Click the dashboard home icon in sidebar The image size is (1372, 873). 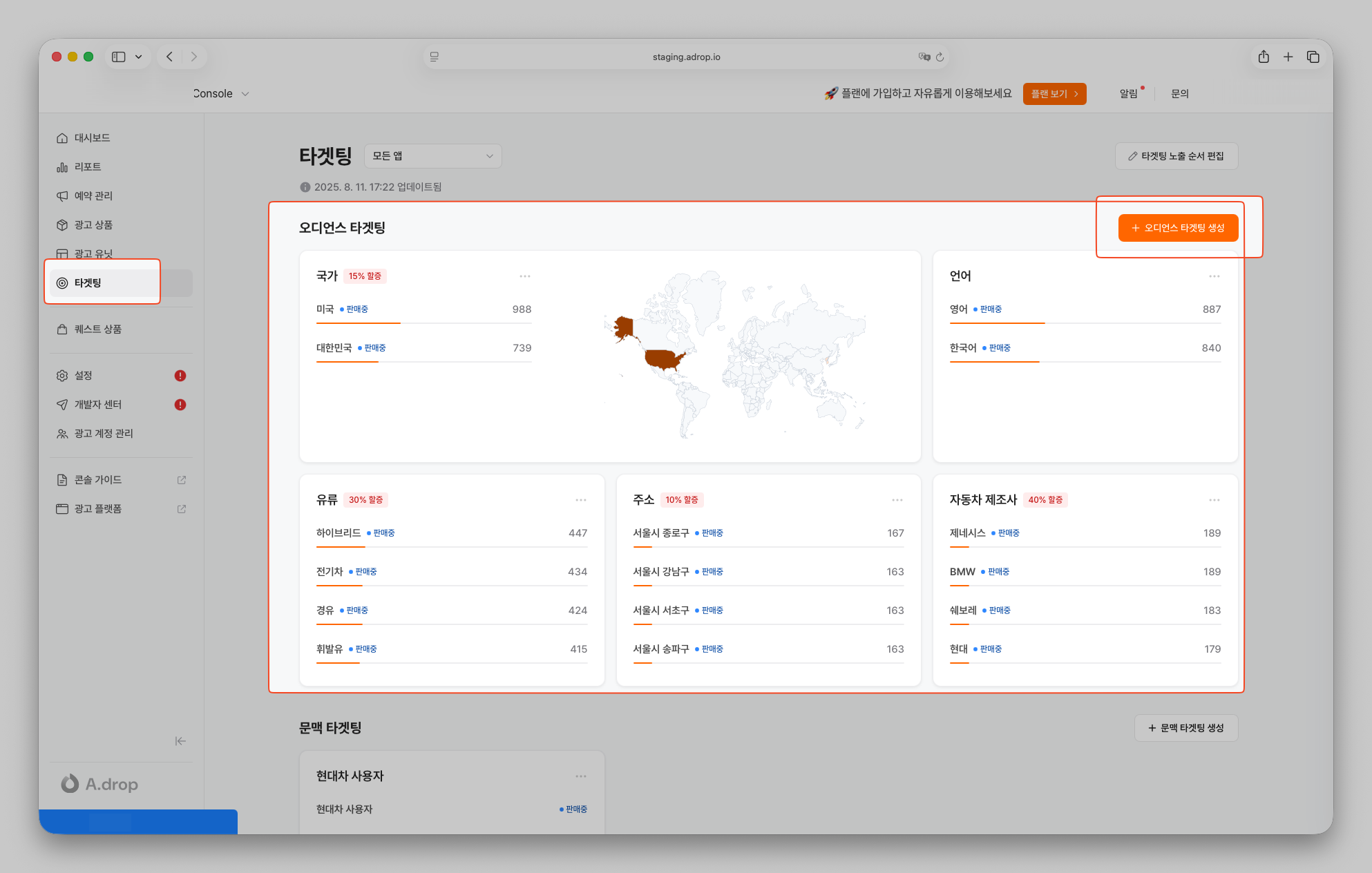pyautogui.click(x=62, y=138)
